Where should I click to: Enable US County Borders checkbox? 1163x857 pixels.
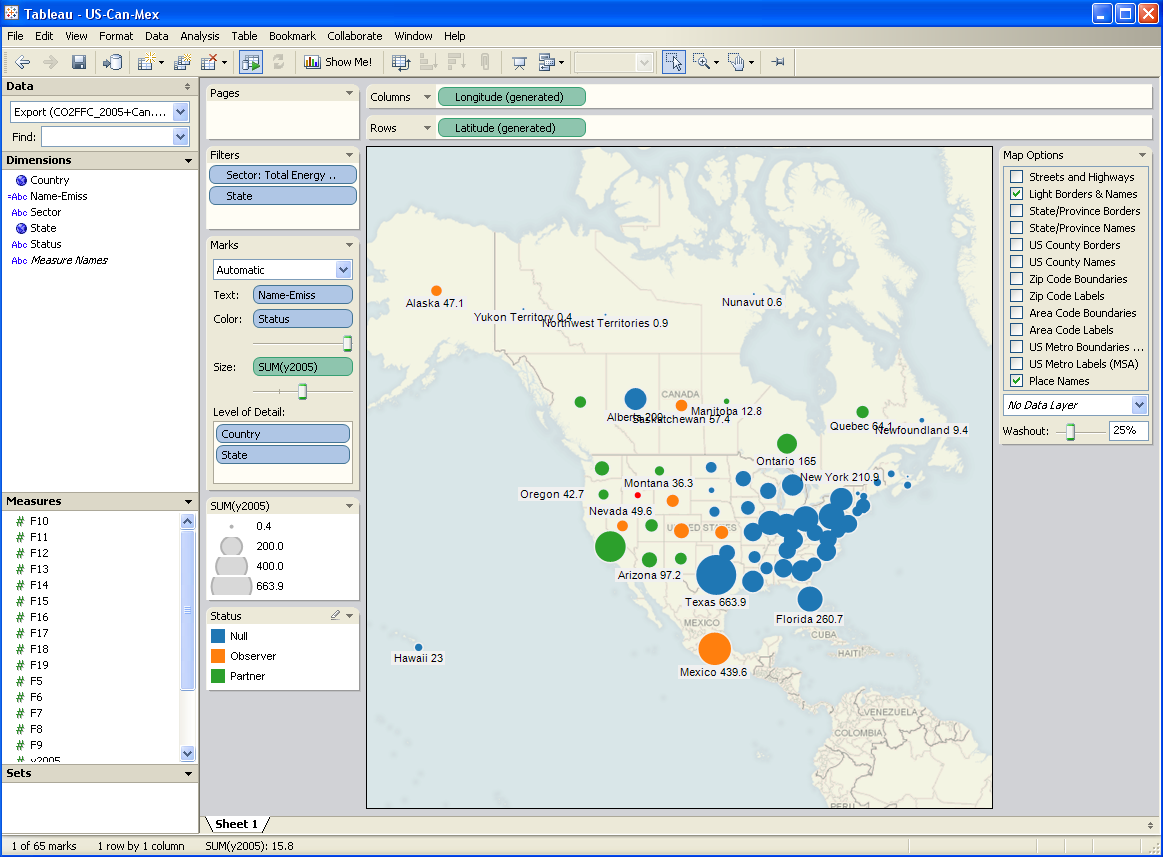coord(1017,245)
